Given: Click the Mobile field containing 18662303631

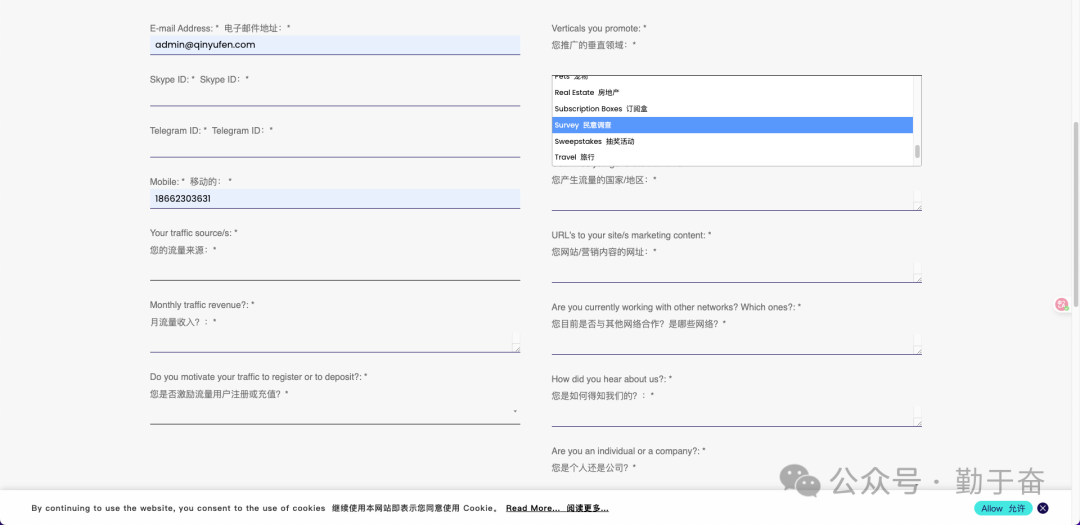Looking at the screenshot, I should click(x=335, y=199).
